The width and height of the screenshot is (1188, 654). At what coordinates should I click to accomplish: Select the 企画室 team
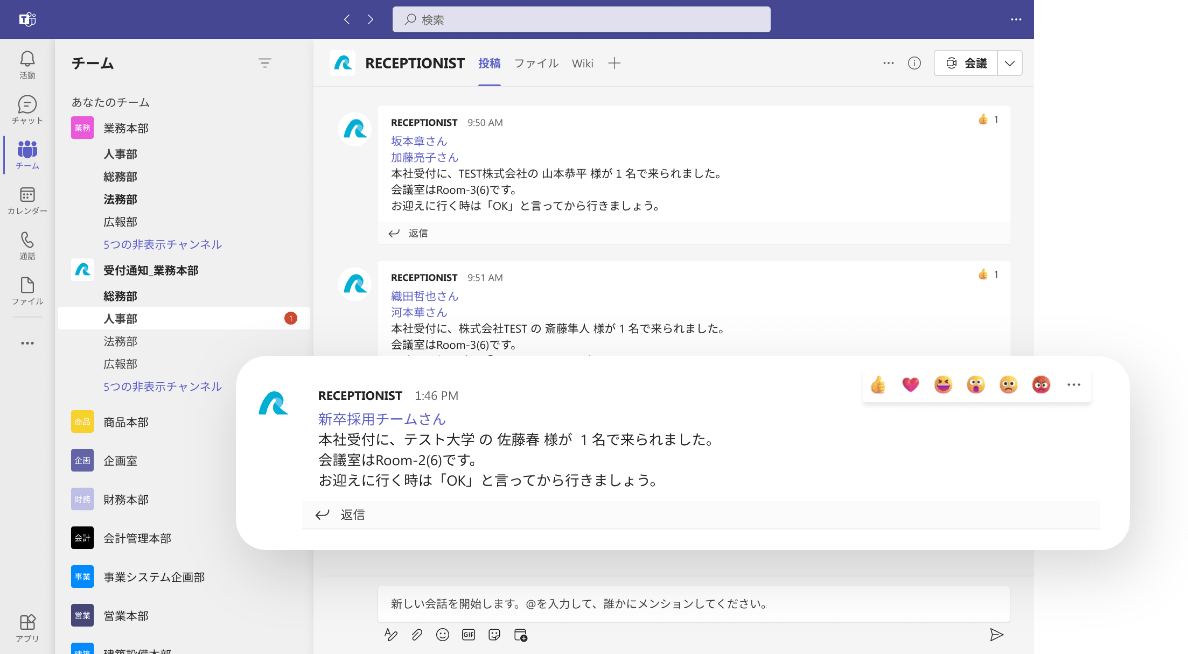point(120,461)
